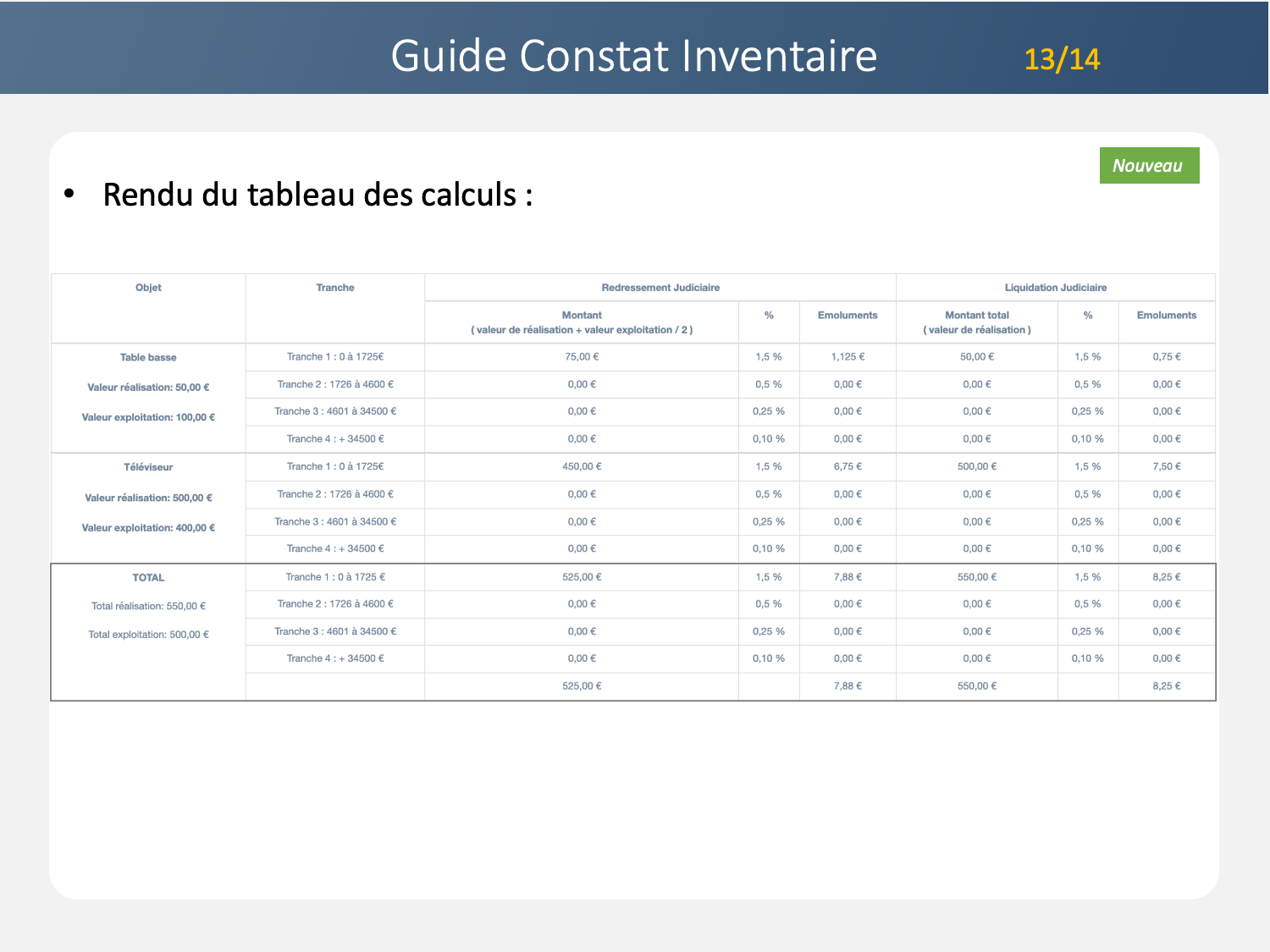This screenshot has height=952, width=1270.
Task: Click the 13/14 page number
Action: pos(1062,59)
